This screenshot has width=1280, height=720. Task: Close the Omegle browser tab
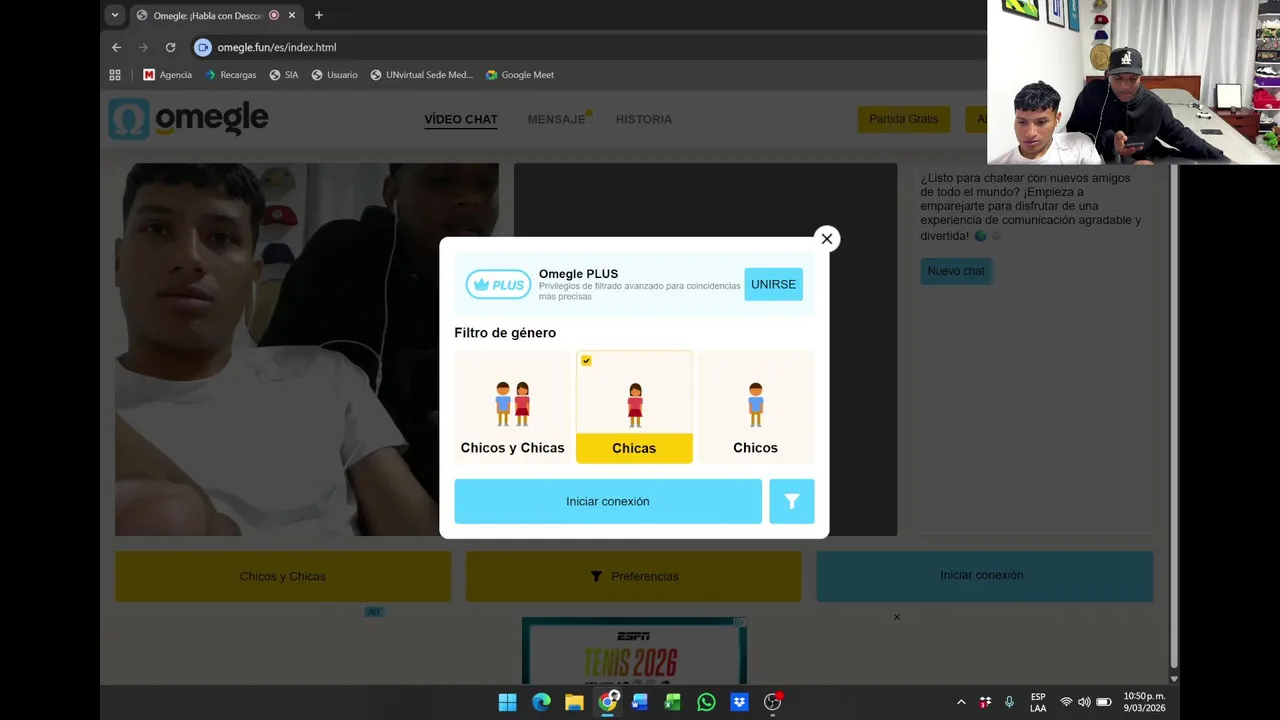click(x=292, y=15)
